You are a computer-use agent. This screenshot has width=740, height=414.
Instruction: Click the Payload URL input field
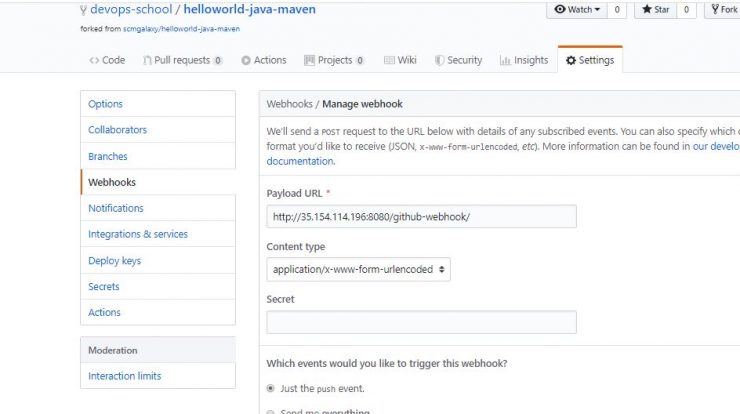coord(421,217)
